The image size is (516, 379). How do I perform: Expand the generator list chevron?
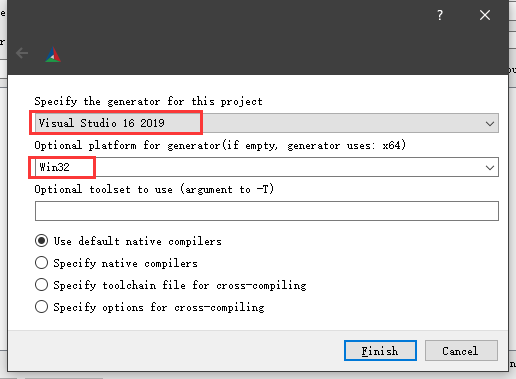click(489, 124)
